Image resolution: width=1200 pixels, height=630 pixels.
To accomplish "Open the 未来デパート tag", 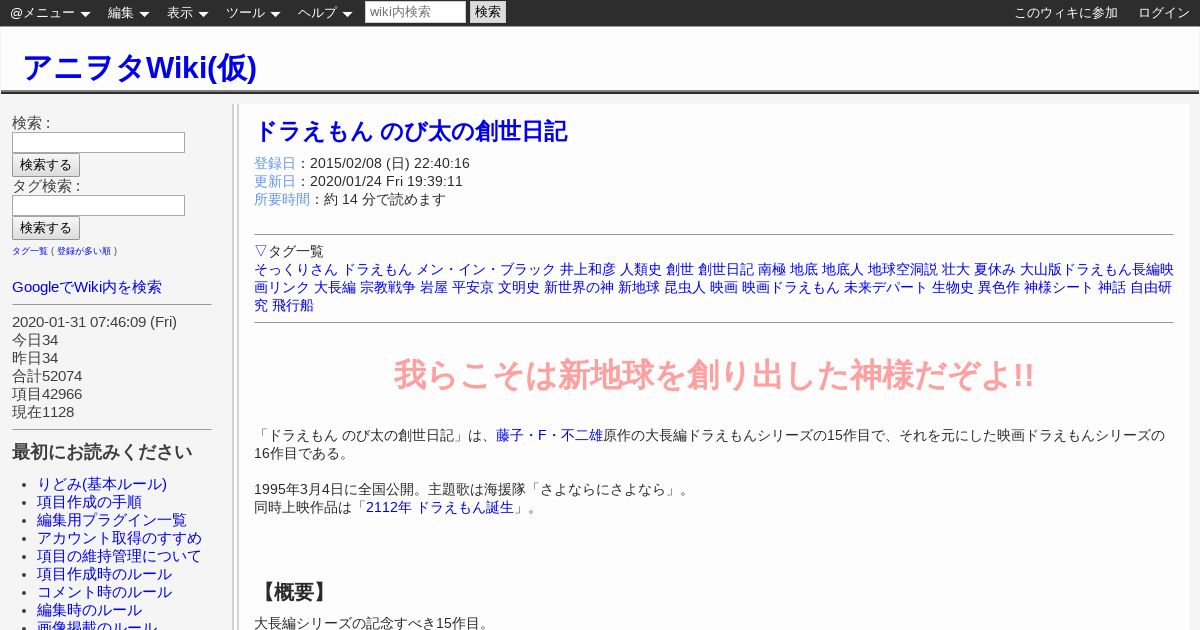I will 886,288.
